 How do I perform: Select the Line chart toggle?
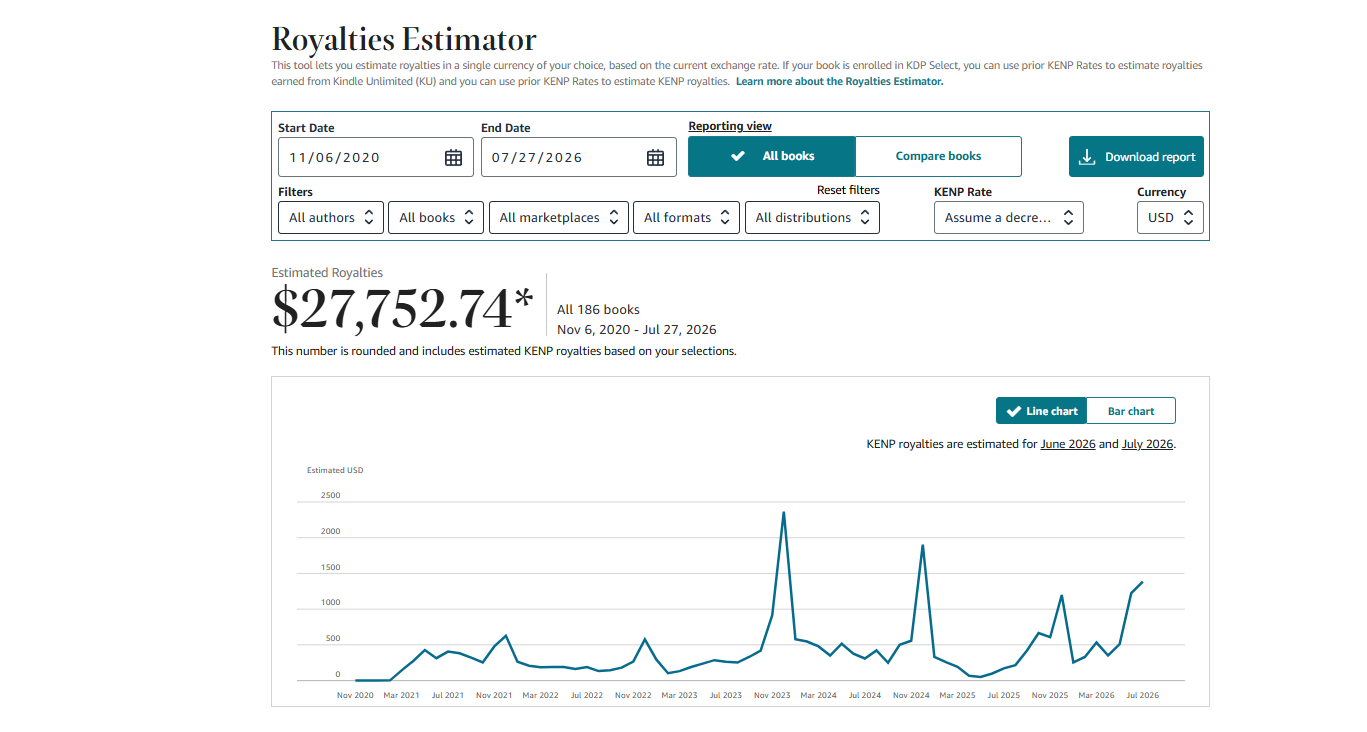(x=1041, y=411)
